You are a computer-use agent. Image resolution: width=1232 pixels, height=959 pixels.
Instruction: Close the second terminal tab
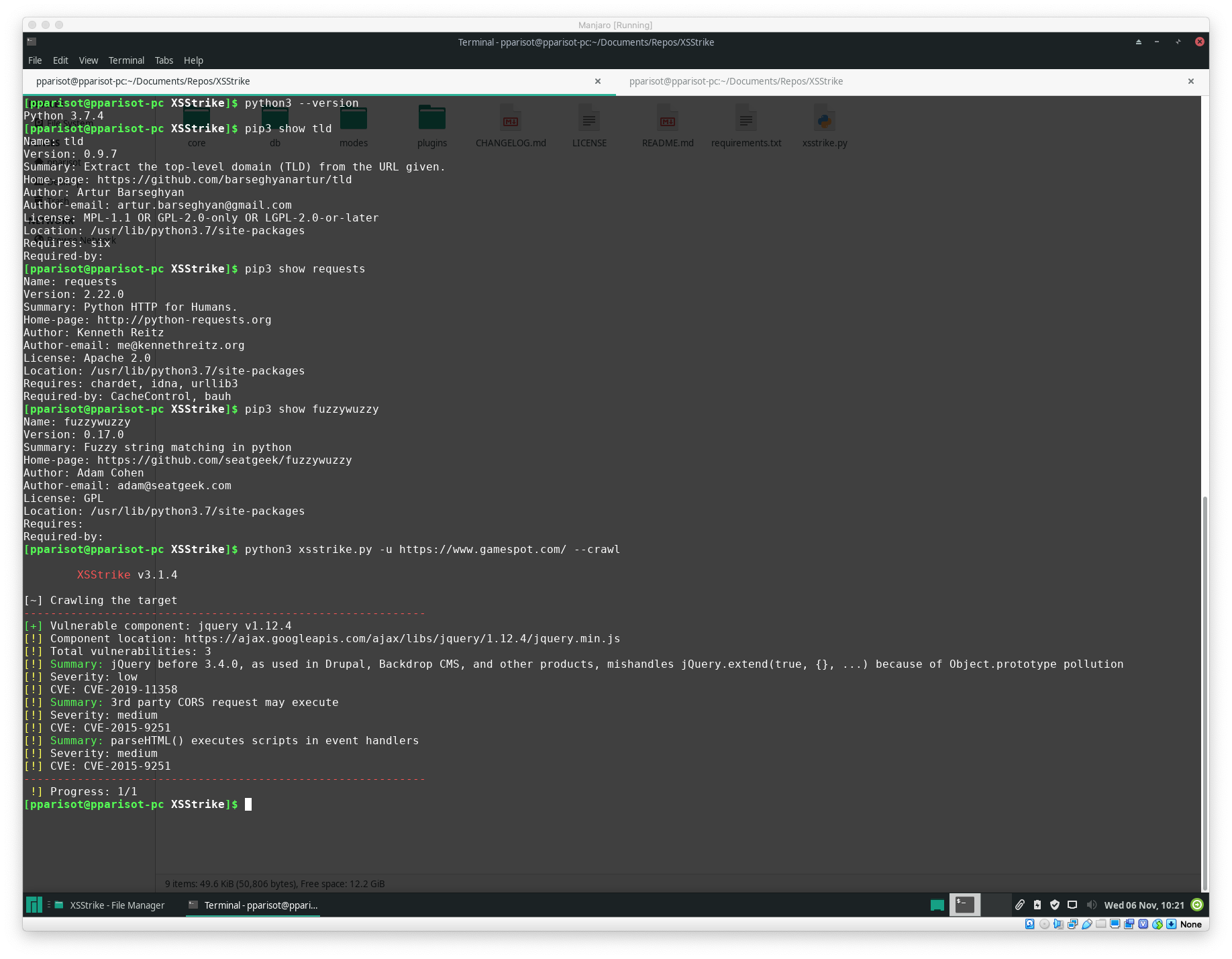point(1191,81)
